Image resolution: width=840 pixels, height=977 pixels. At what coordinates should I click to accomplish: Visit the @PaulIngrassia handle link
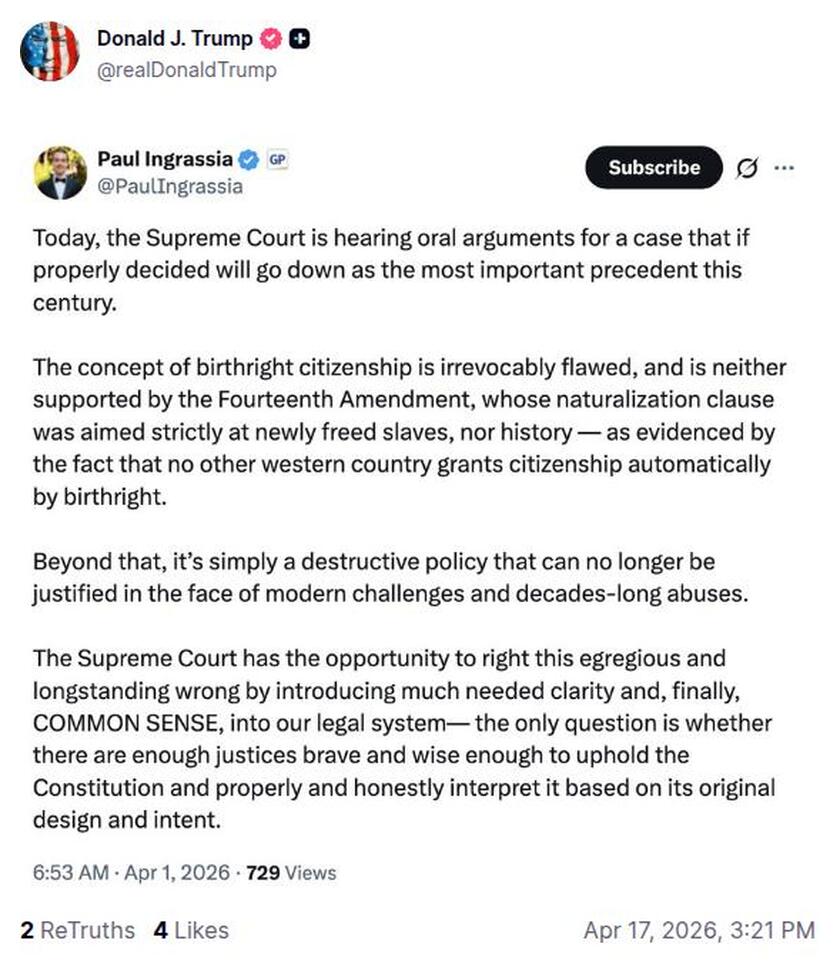click(170, 187)
